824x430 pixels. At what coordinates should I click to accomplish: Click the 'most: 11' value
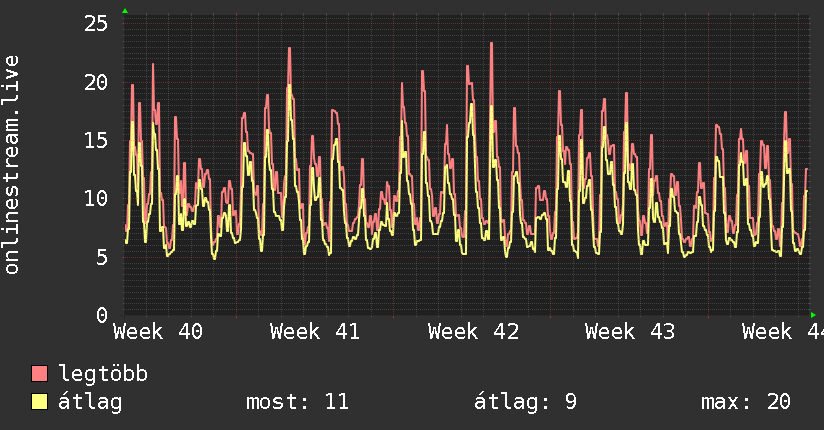pyautogui.click(x=297, y=402)
